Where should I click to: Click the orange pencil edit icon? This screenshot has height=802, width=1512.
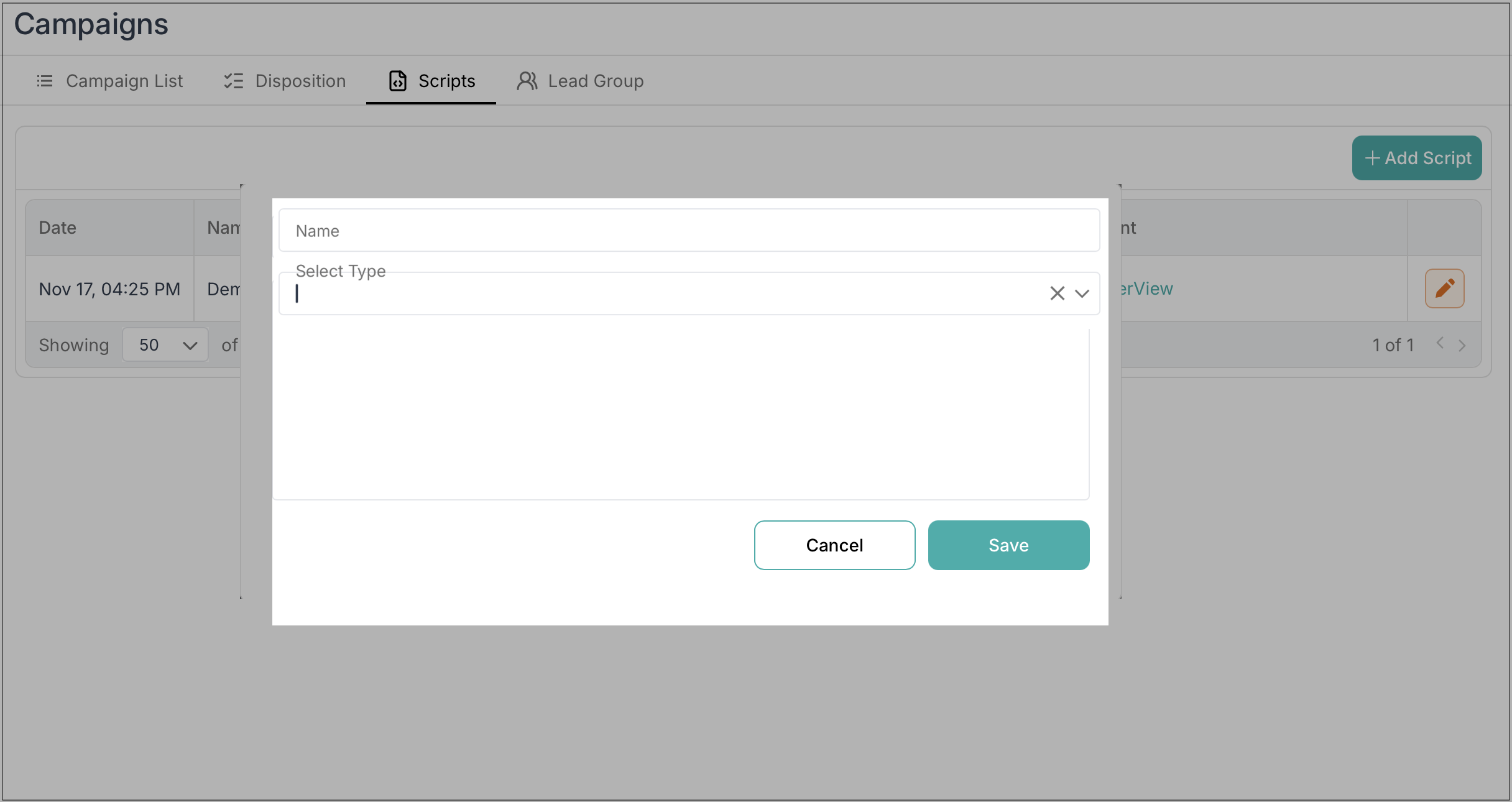(1444, 288)
